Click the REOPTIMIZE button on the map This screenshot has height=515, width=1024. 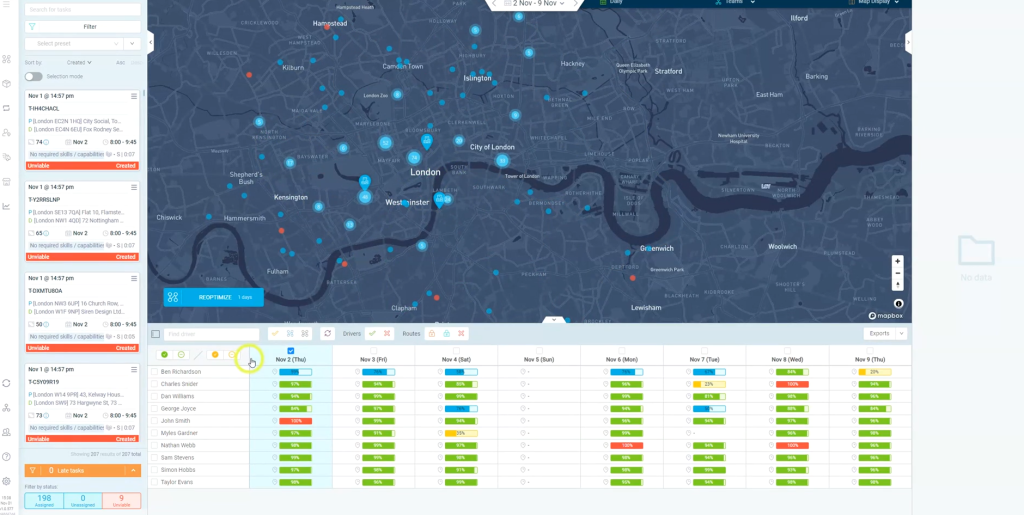(x=214, y=297)
